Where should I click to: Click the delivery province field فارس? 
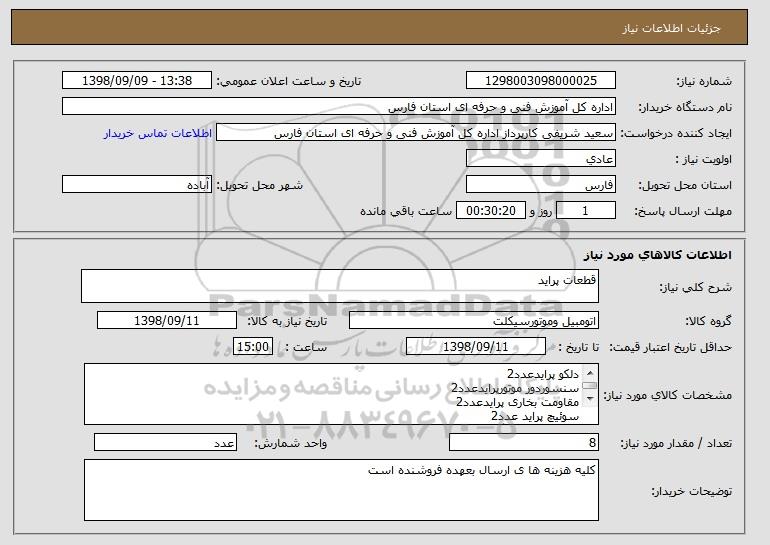coord(541,185)
